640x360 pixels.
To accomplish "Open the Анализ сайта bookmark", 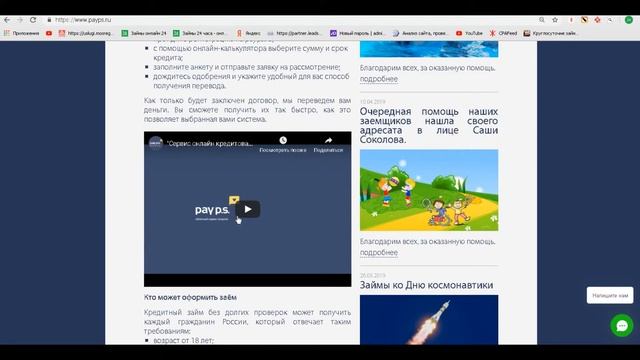I will pos(420,33).
